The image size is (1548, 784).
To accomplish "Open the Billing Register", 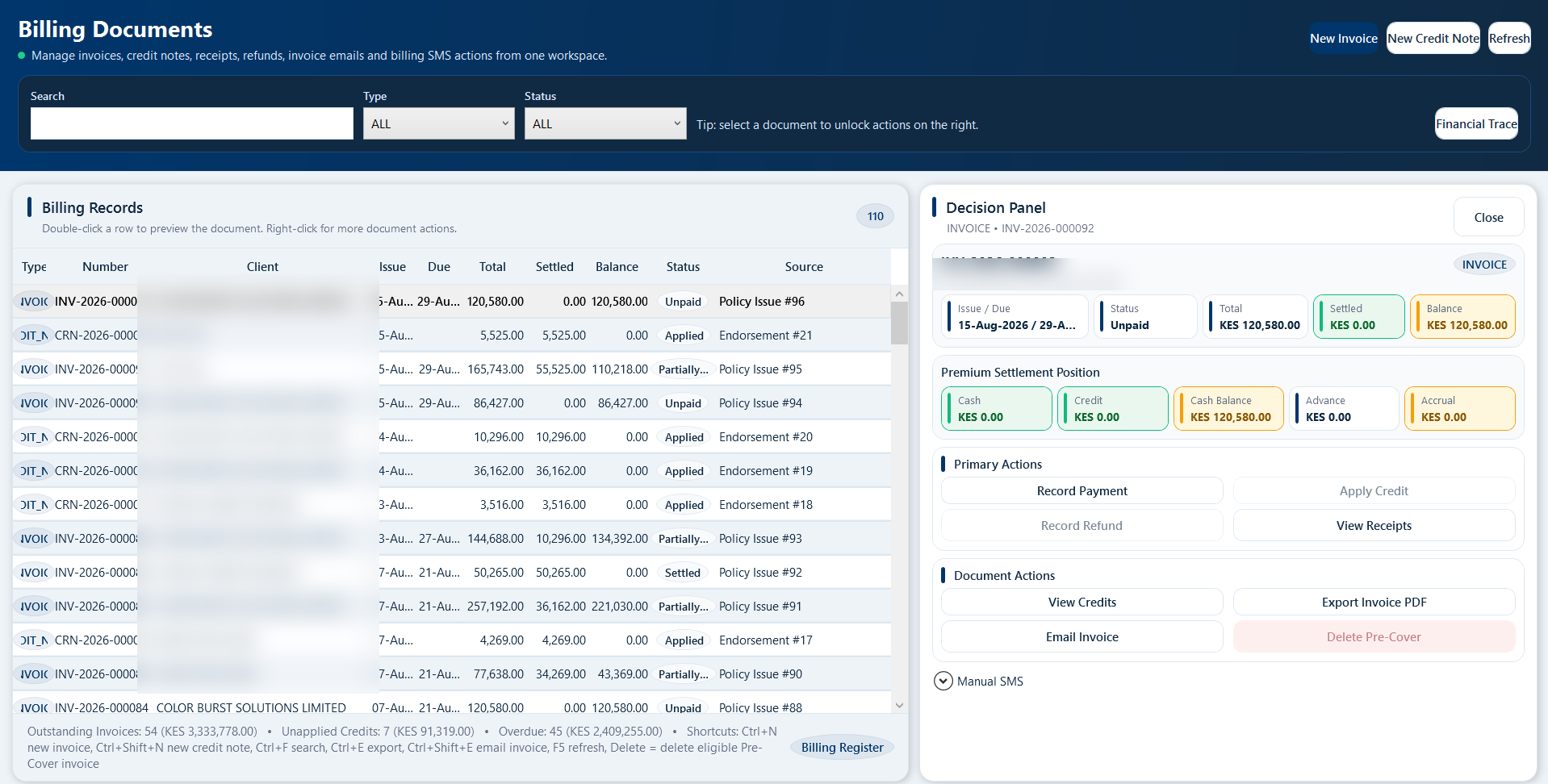I will point(842,748).
